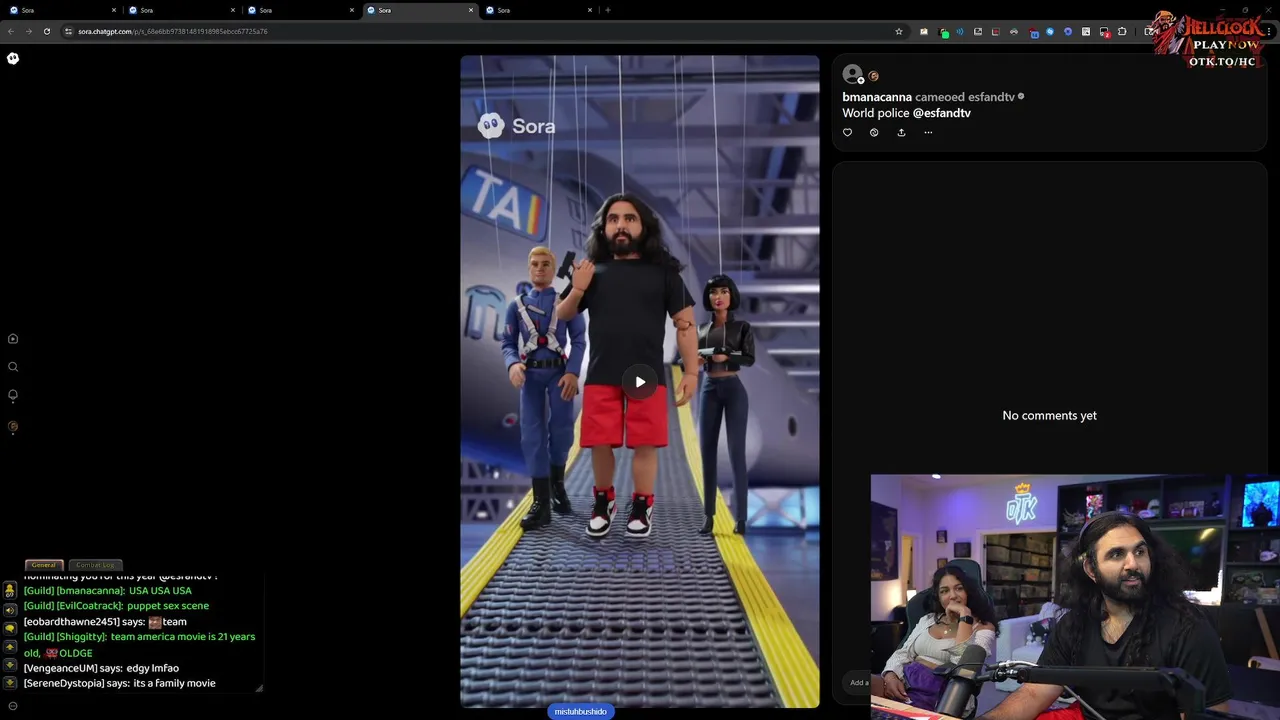Click the mistuhbushido name label below video

[x=581, y=711]
